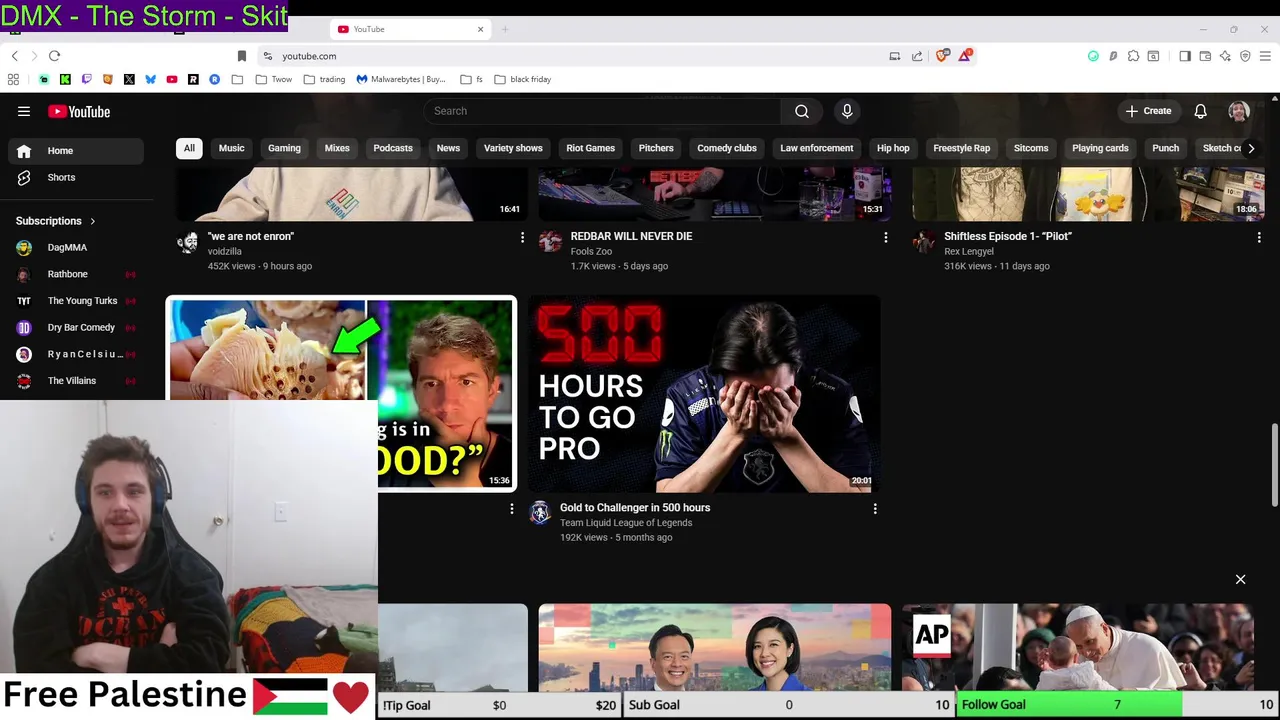Select the Hip hop filter chip

click(x=893, y=148)
